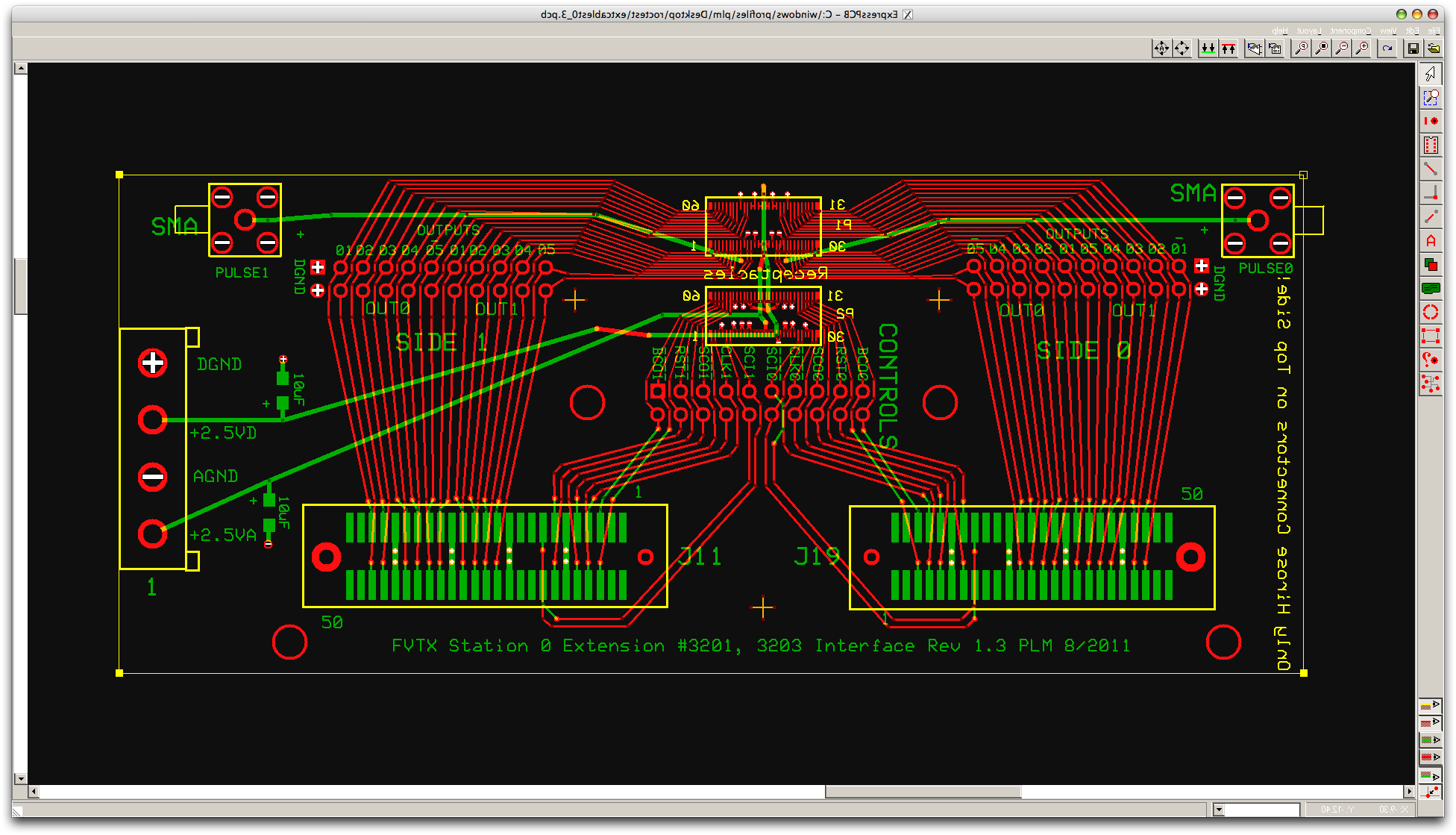Click the horizontal scrollbar arrow beside the snap-to-grid button
Viewport: 1456px width, 835px height.
pos(1409,792)
